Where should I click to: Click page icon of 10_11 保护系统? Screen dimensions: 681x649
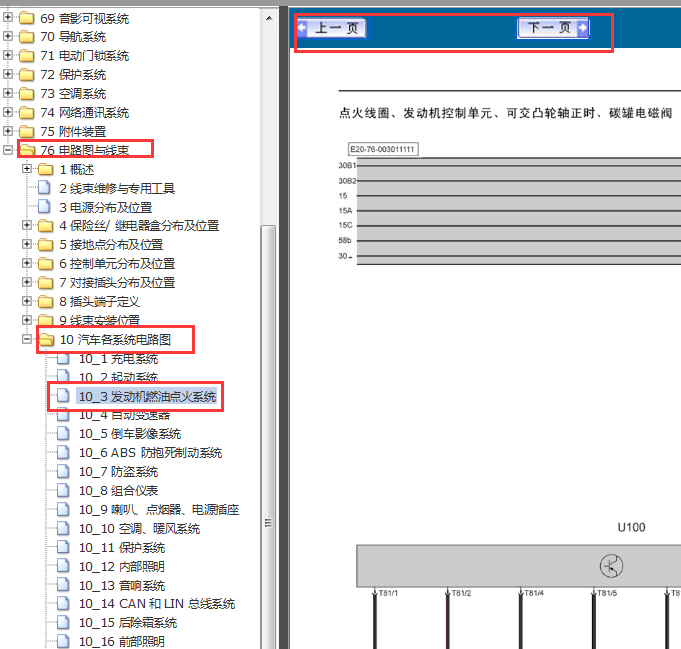(x=63, y=547)
